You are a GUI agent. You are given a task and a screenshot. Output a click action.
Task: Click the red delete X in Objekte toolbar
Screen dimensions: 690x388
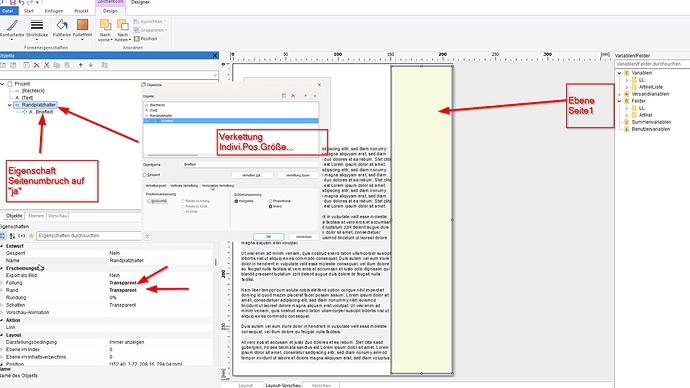[37, 65]
